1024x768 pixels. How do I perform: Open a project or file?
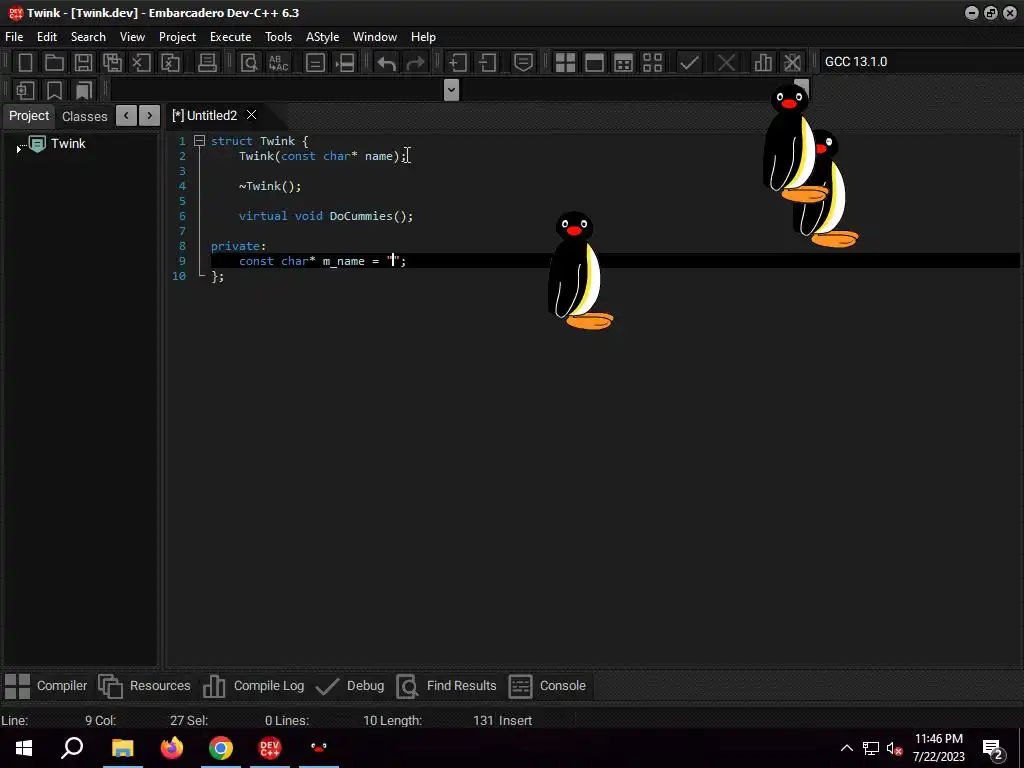pyautogui.click(x=54, y=63)
